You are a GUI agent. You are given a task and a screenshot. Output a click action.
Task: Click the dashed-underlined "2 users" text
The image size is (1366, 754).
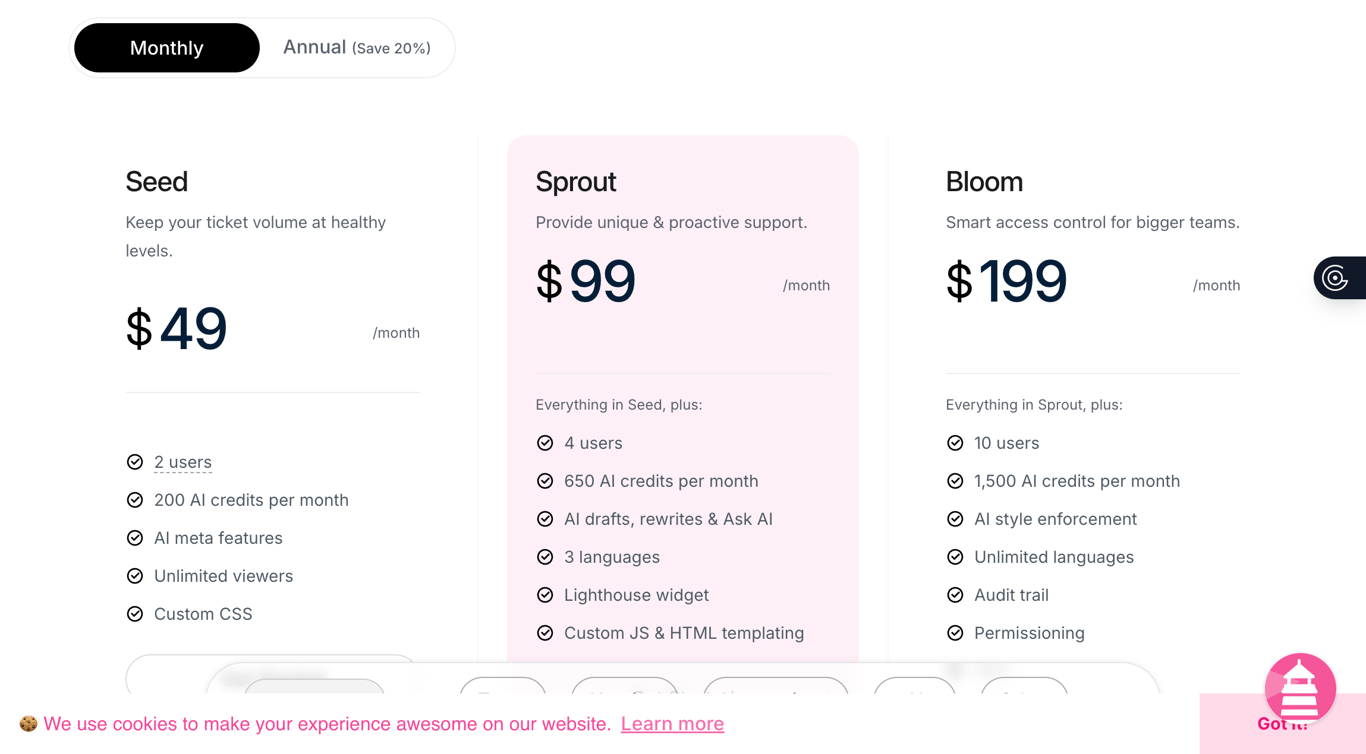(x=183, y=461)
